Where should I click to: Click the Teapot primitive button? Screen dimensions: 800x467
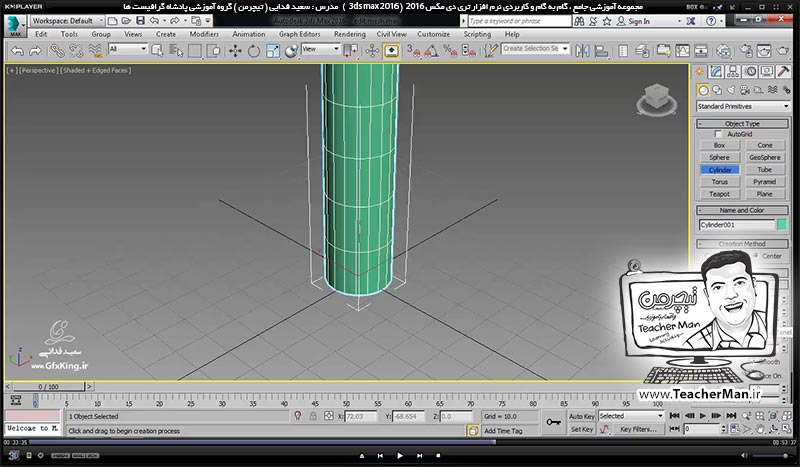(719, 194)
